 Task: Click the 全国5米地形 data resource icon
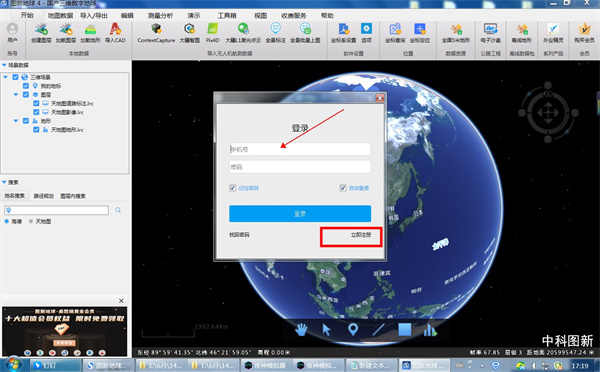tap(456, 29)
